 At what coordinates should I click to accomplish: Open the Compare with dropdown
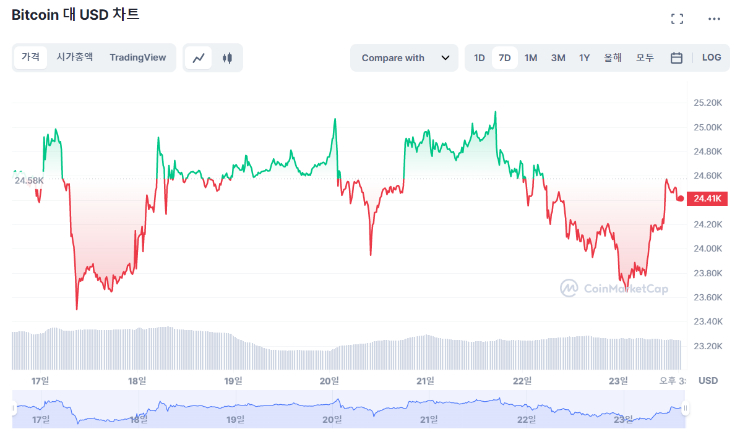click(x=405, y=58)
